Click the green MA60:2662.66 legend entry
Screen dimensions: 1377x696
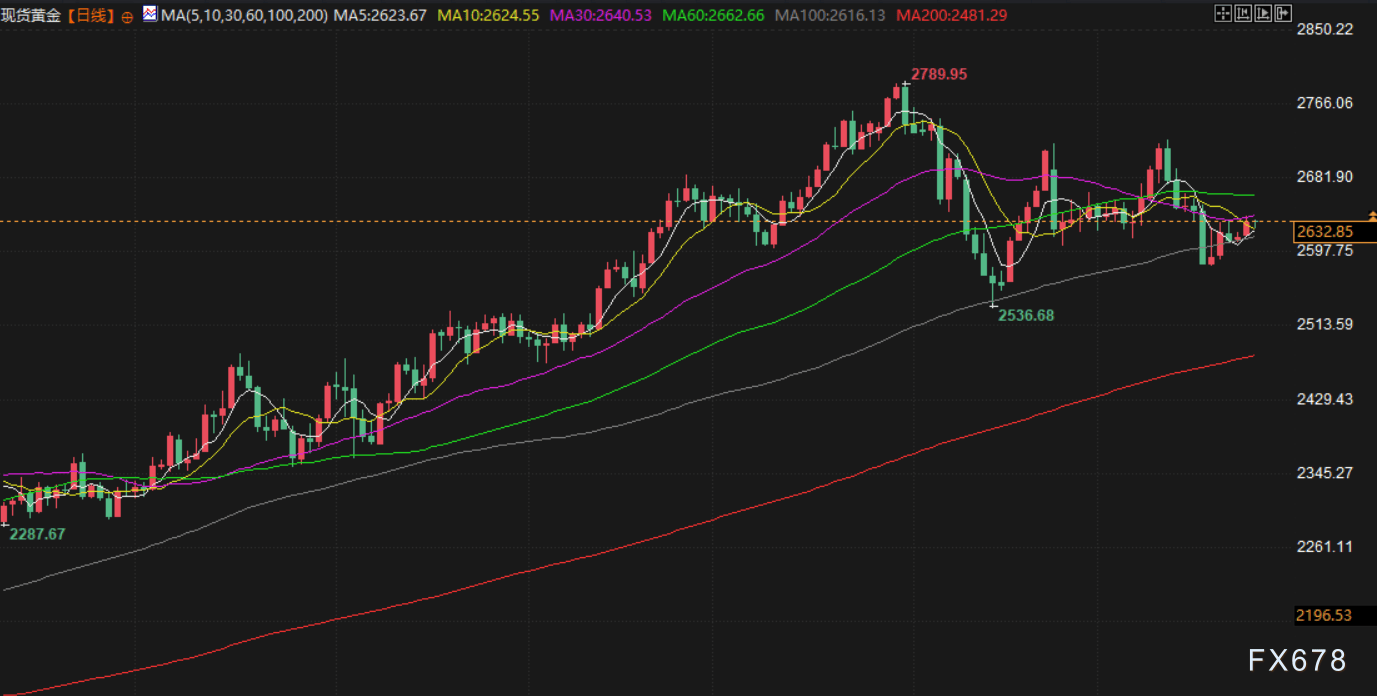pyautogui.click(x=713, y=16)
